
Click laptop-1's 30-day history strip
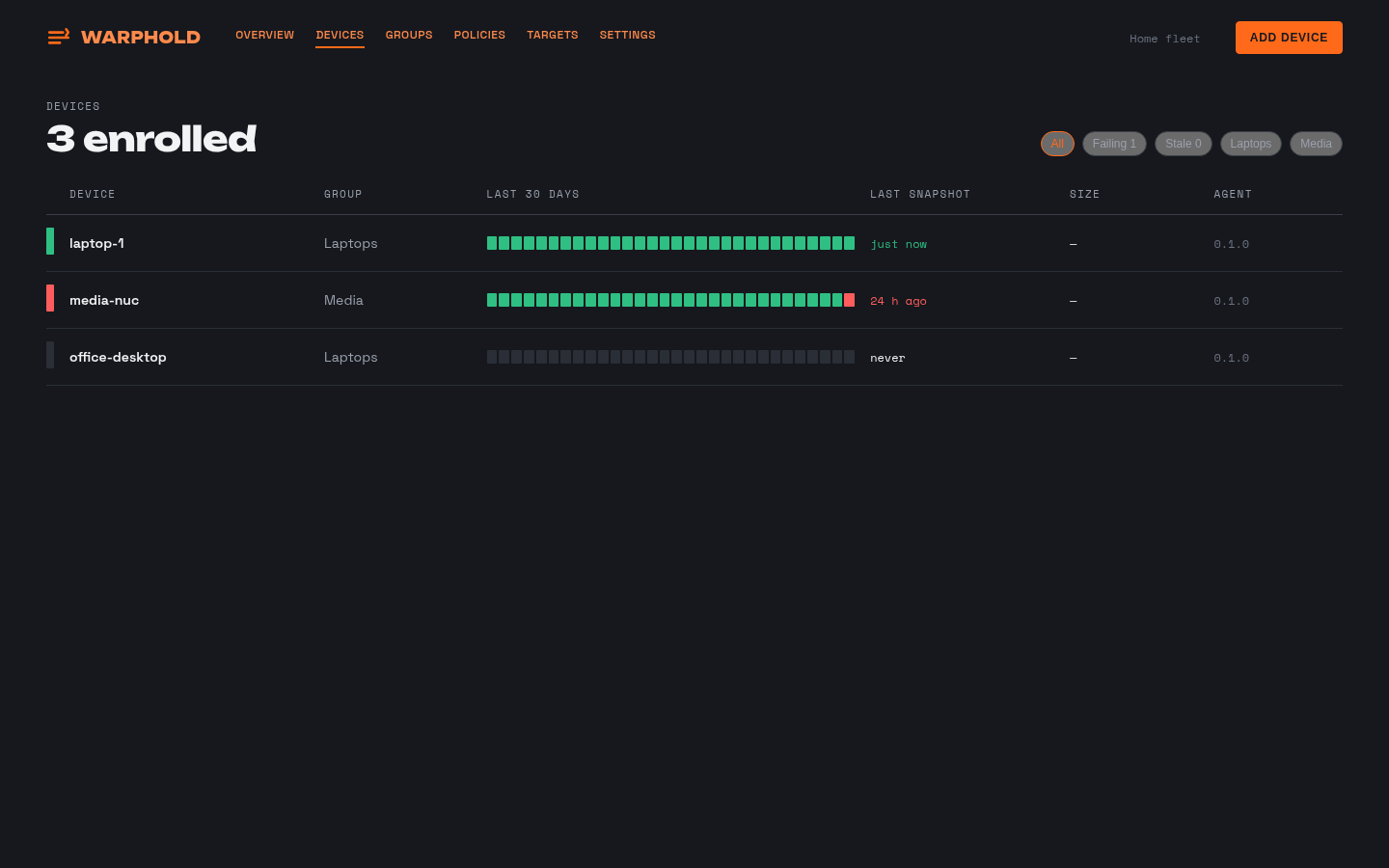670,243
